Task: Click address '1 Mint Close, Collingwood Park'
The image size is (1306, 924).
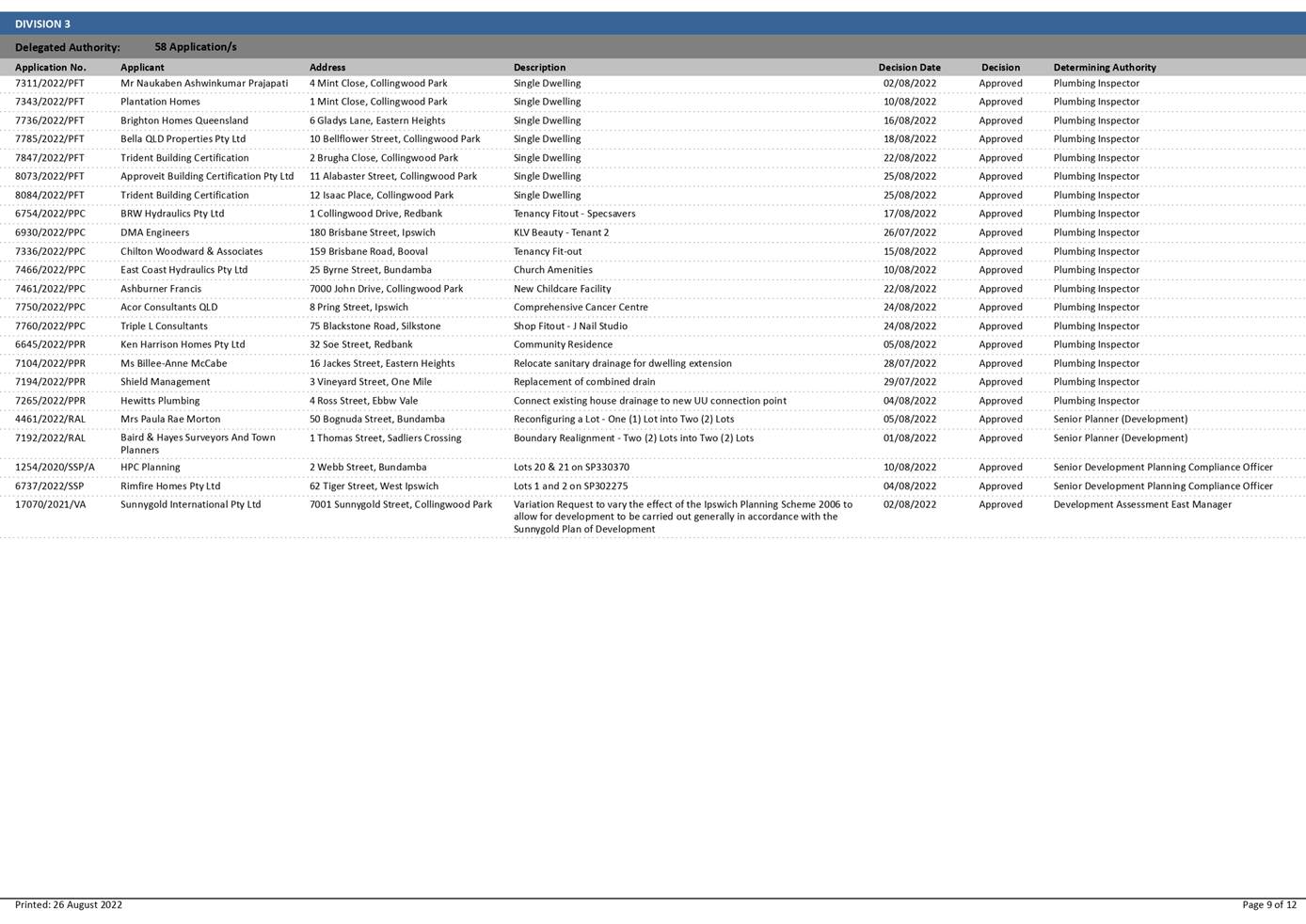Action: [x=378, y=102]
